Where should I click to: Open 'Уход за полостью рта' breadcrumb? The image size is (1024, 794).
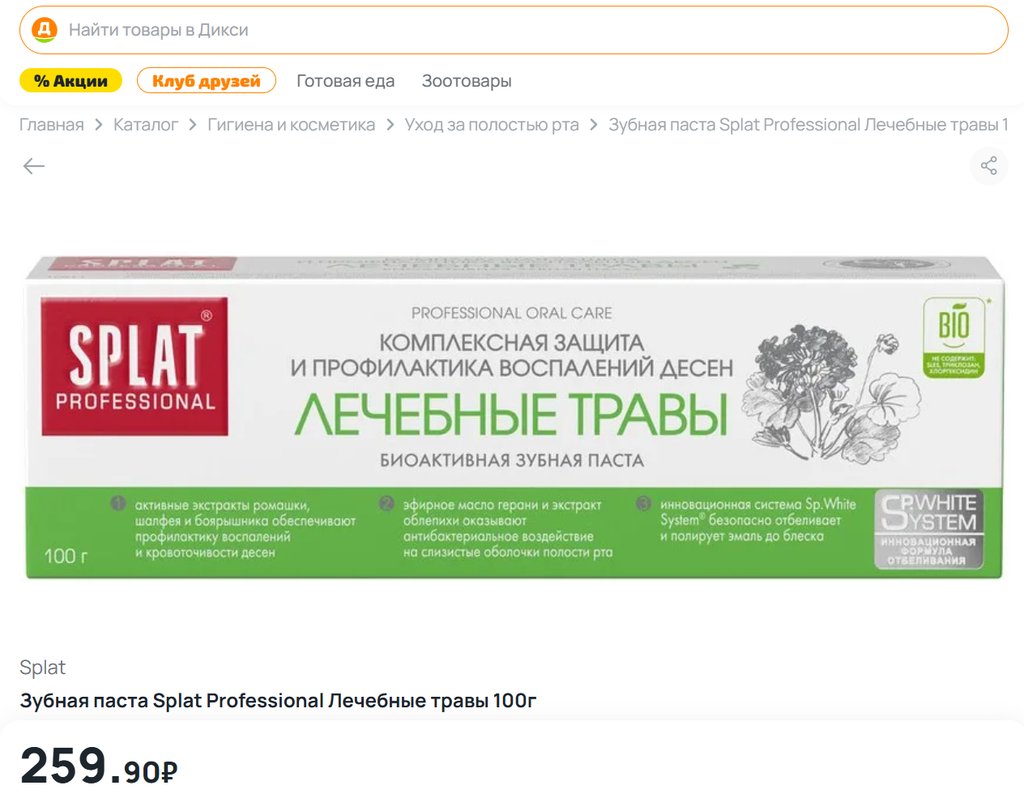click(491, 125)
